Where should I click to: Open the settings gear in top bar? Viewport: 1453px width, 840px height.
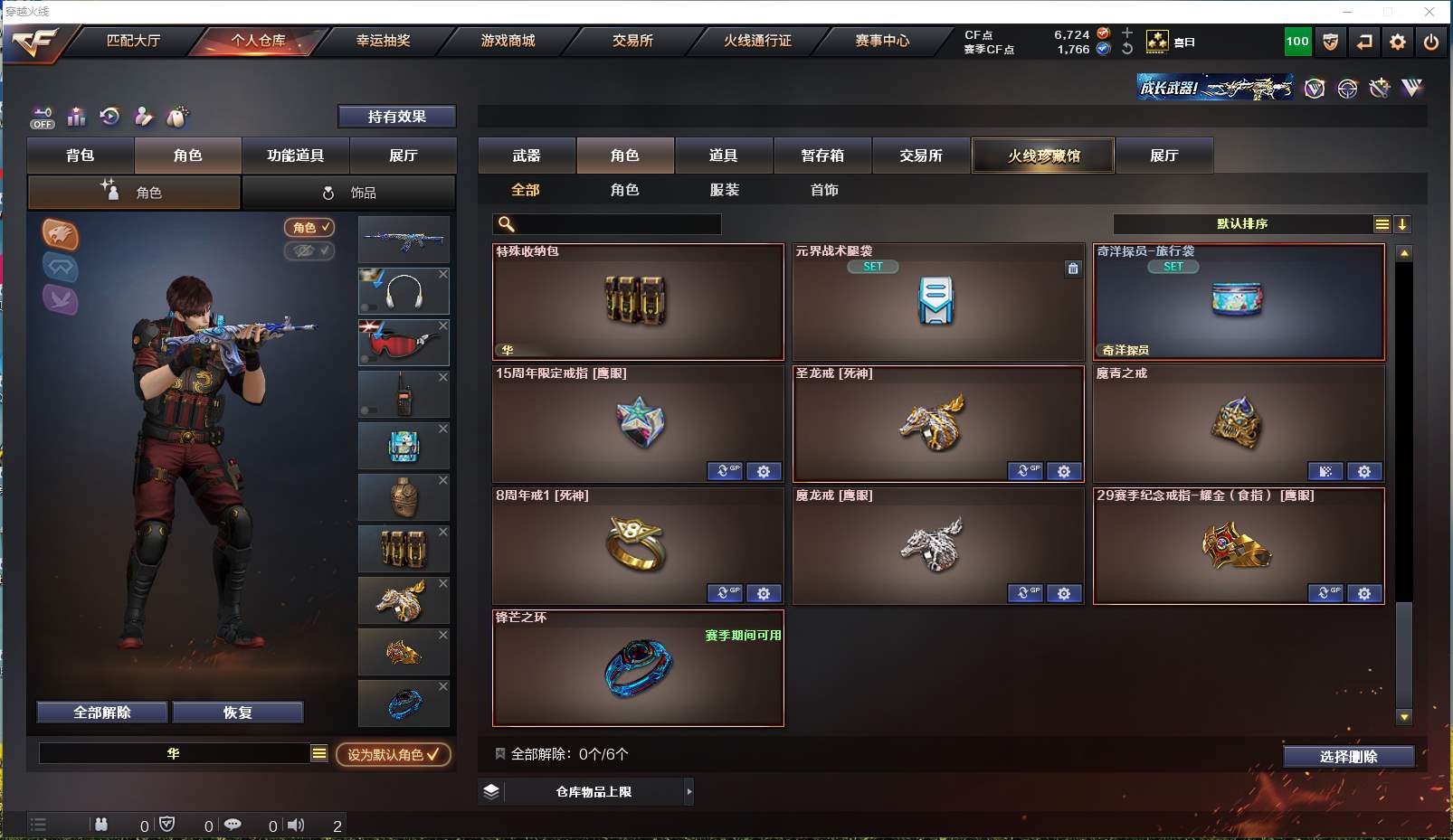[x=1398, y=42]
